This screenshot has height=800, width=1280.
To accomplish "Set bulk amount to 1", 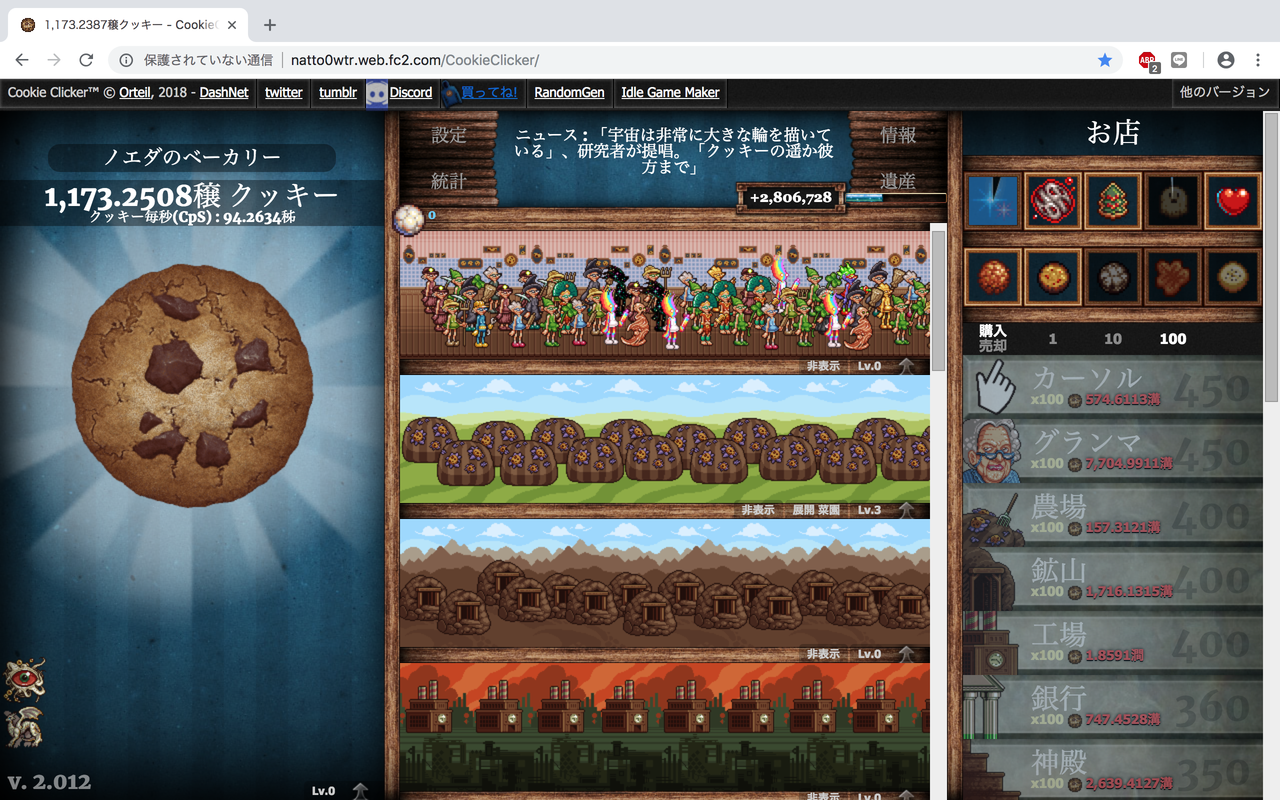I will coord(1052,339).
